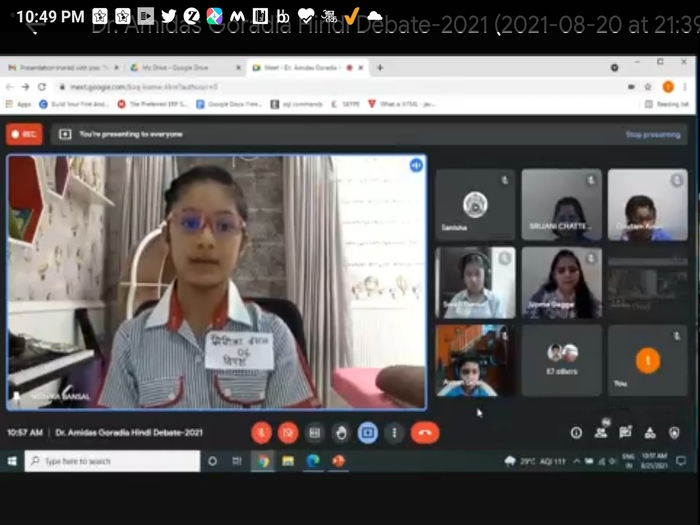This screenshot has height=525, width=700.
Task: Select the main speaker video tile
Action: click(217, 282)
